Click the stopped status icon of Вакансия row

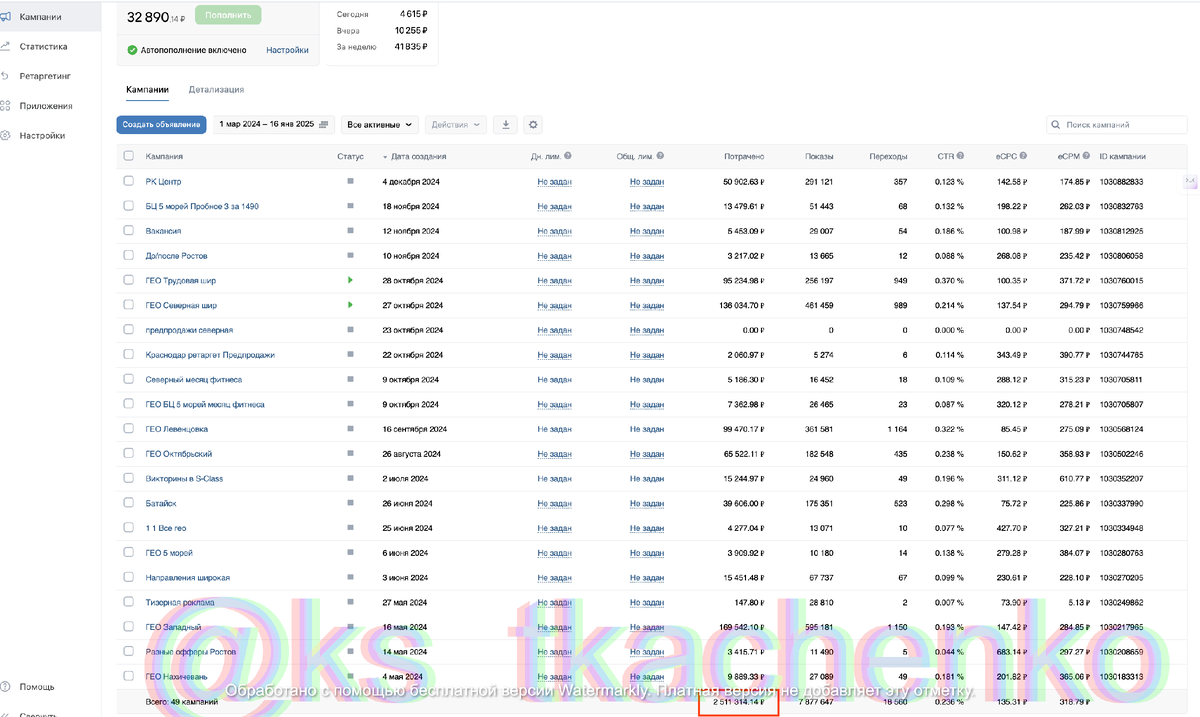[x=351, y=230]
